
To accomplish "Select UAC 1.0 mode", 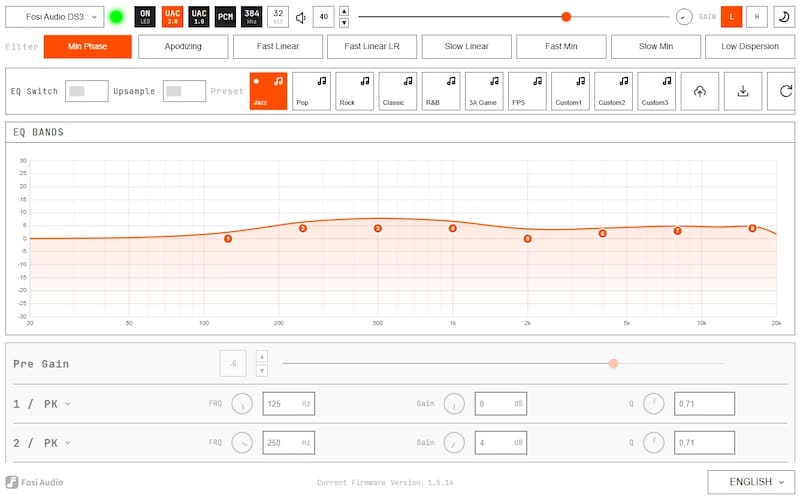I will 199,17.
